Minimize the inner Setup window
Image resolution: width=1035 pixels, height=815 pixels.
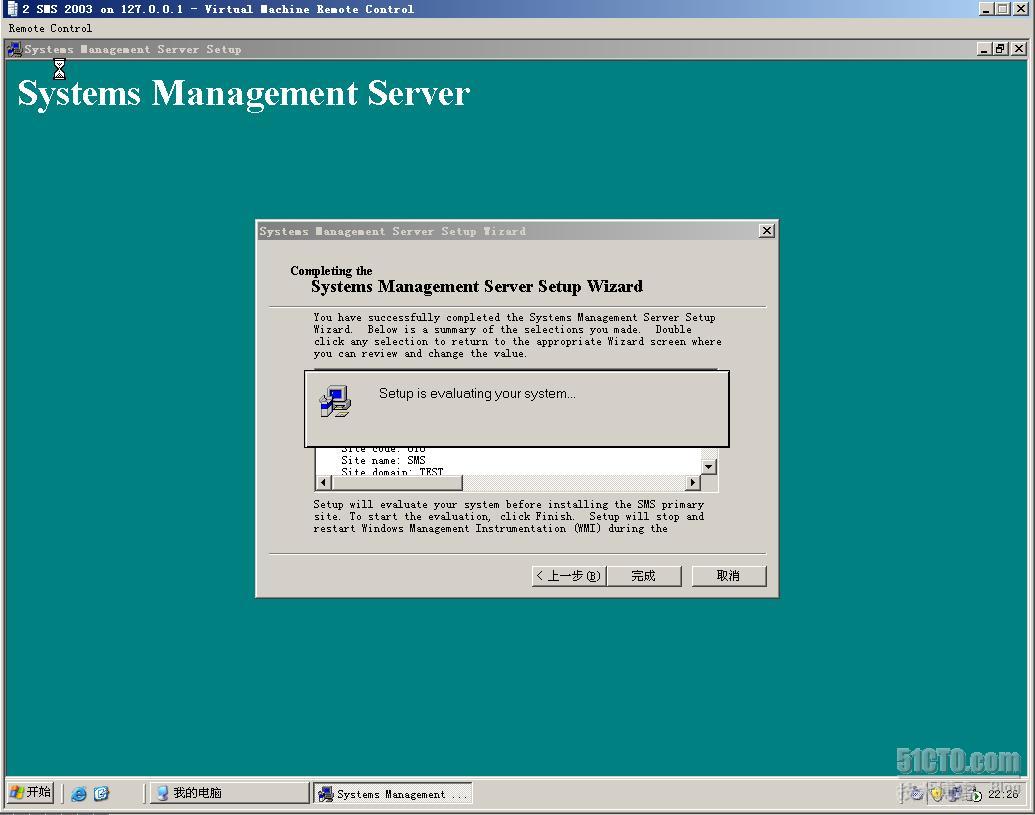point(985,49)
